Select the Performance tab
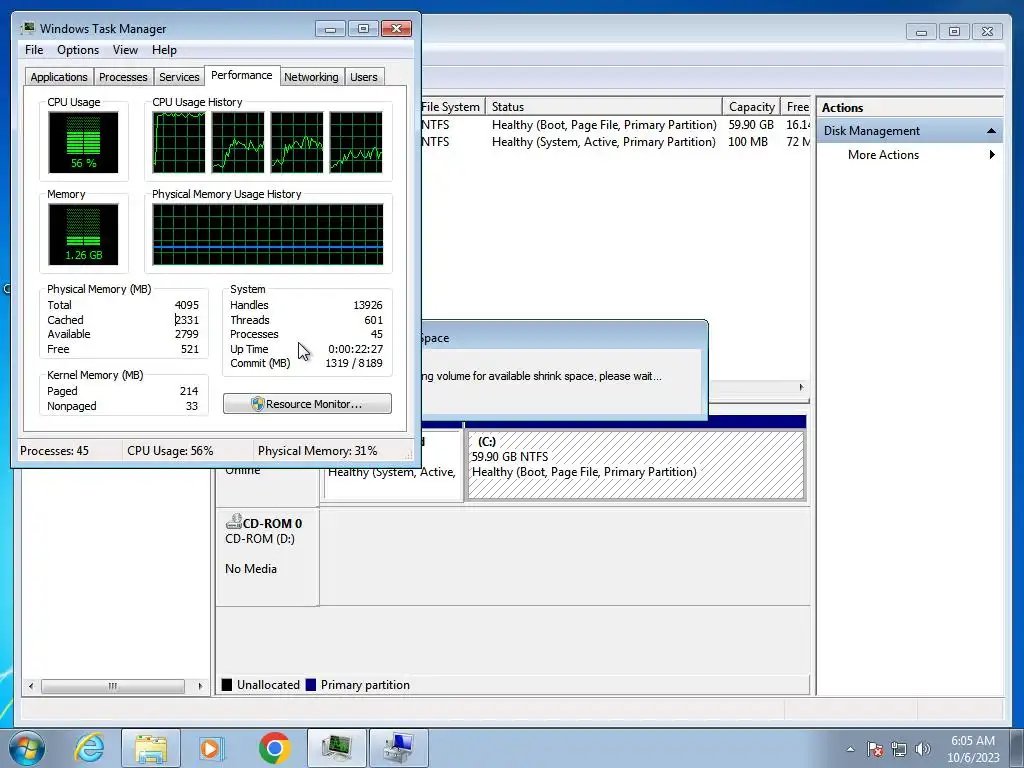The height and width of the screenshot is (768, 1024). click(x=242, y=75)
